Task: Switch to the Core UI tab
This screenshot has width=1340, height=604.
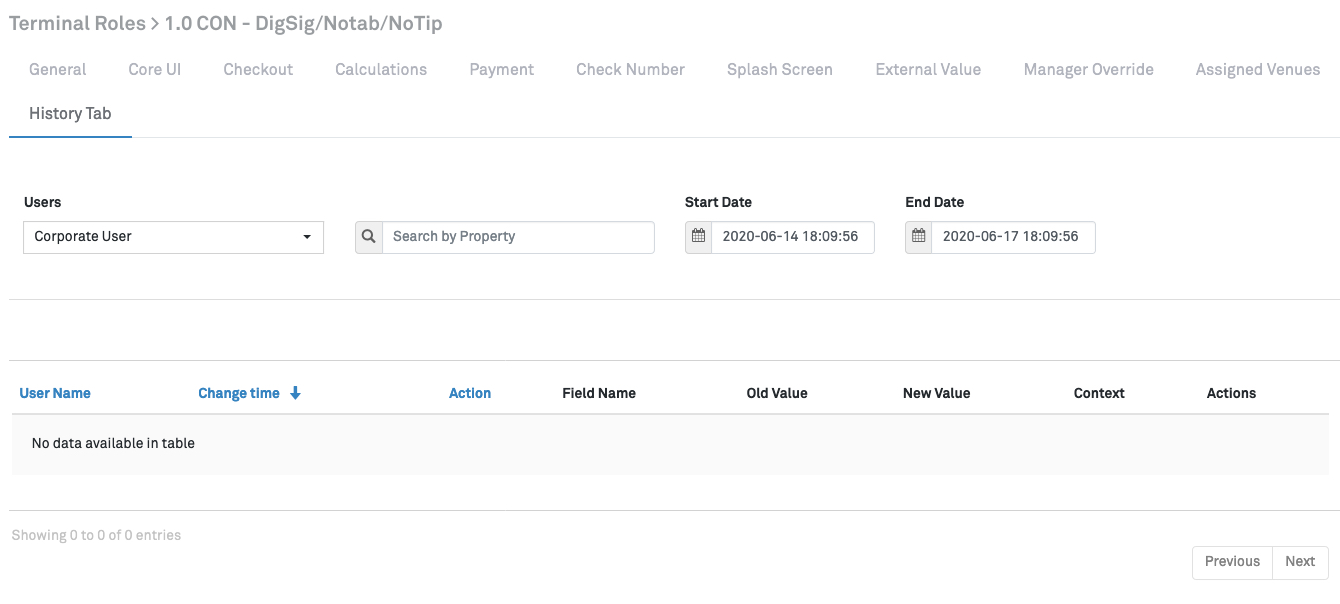Action: (x=154, y=69)
